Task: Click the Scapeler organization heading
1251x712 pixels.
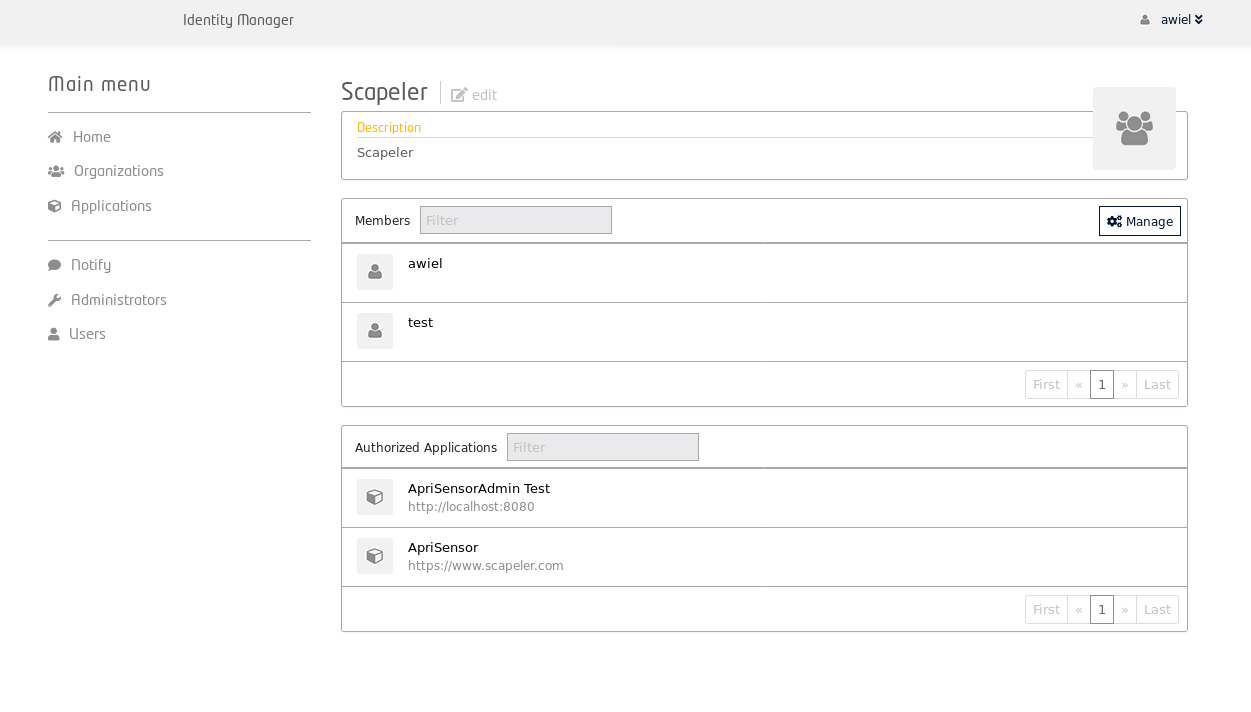Action: click(384, 92)
